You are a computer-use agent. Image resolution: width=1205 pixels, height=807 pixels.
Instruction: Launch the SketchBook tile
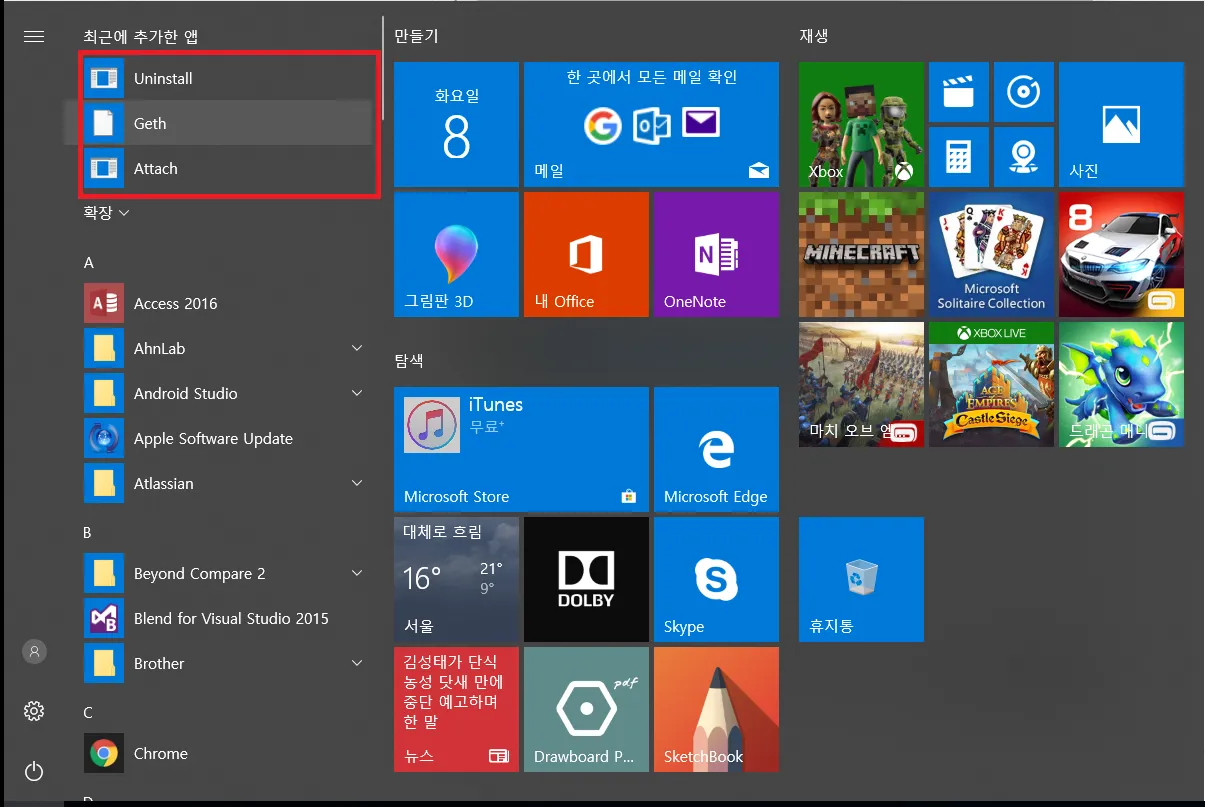[716, 709]
